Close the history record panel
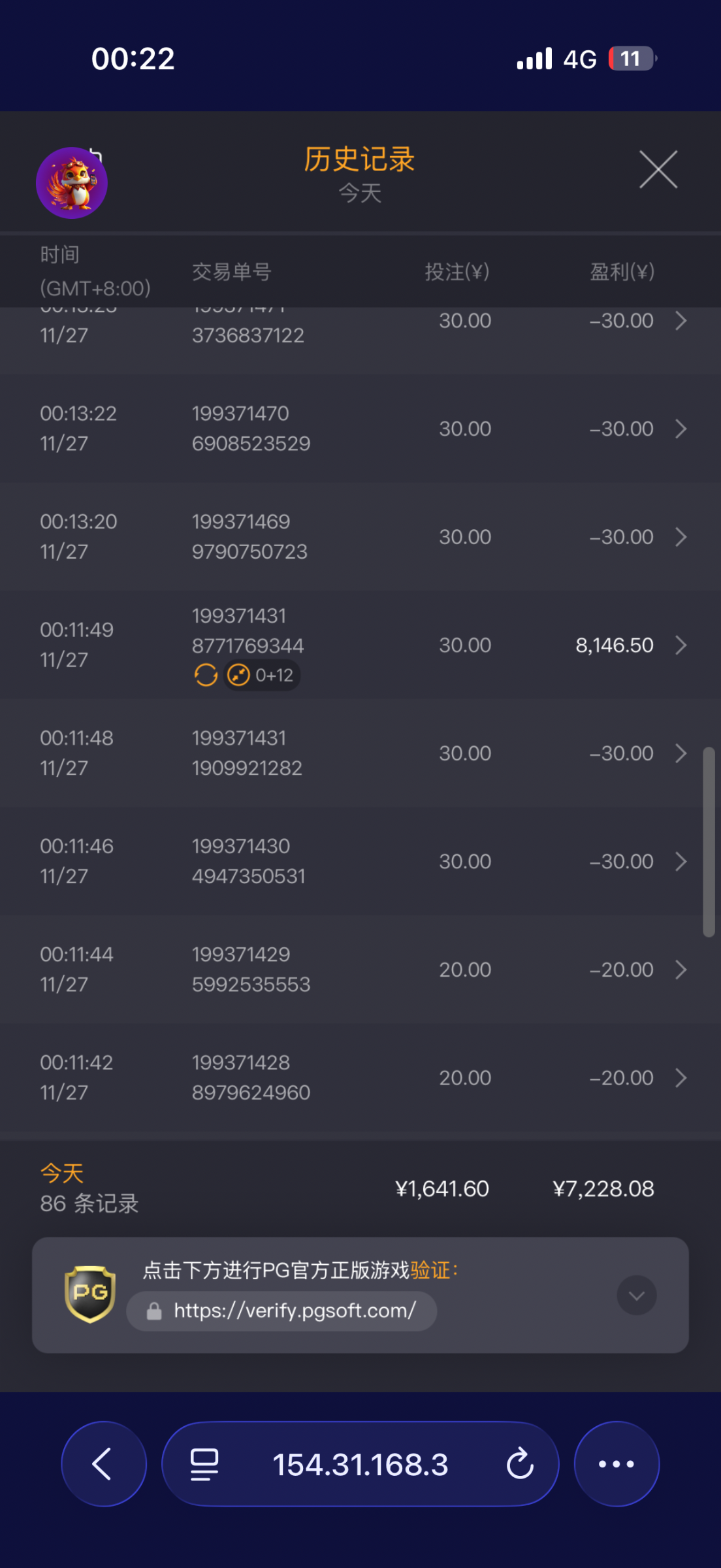The width and height of the screenshot is (721, 1568). click(x=658, y=170)
